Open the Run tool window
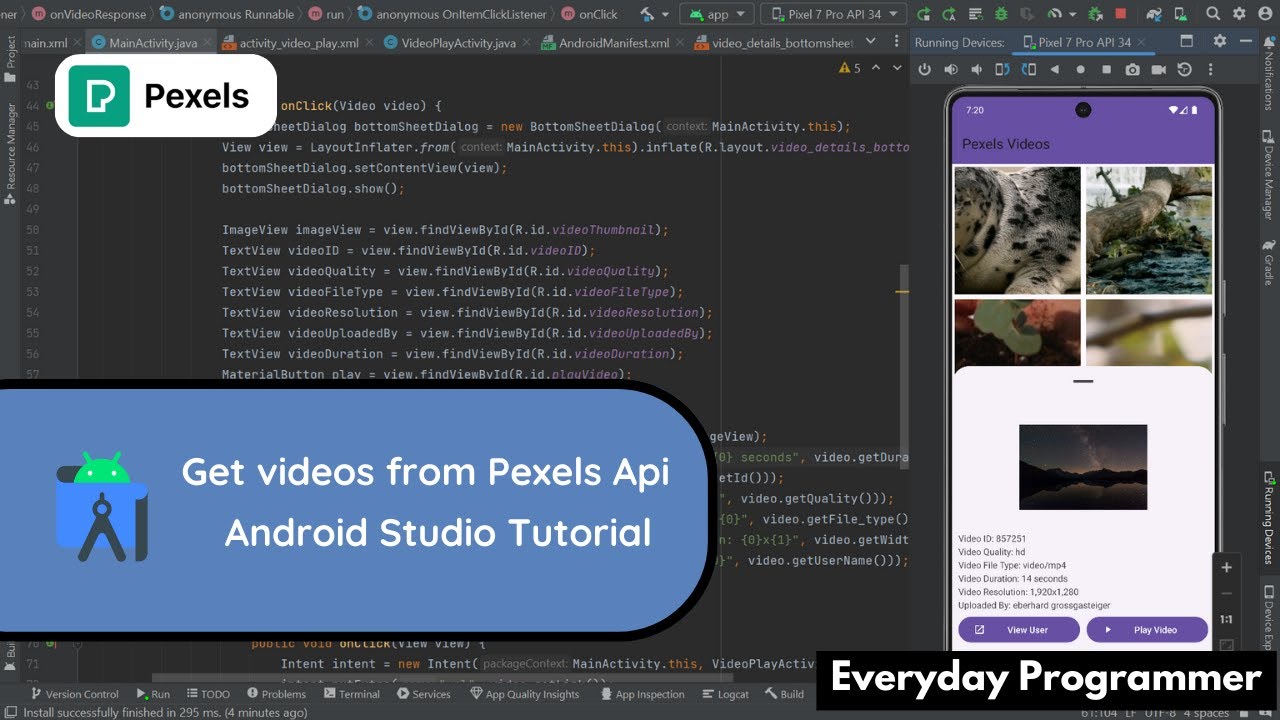 (x=152, y=694)
